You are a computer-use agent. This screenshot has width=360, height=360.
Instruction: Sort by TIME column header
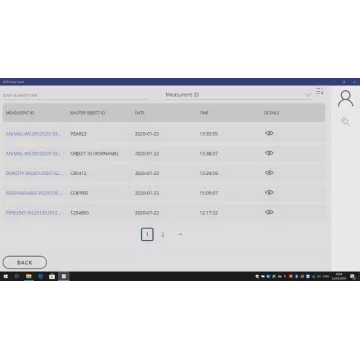(x=204, y=113)
